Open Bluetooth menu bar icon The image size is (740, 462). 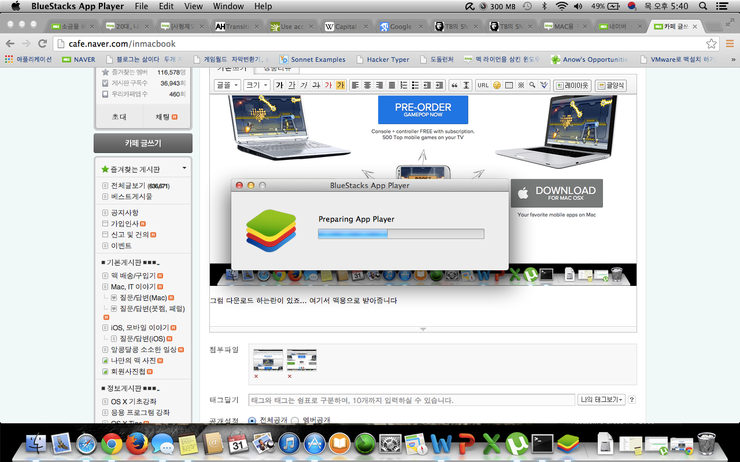click(544, 6)
